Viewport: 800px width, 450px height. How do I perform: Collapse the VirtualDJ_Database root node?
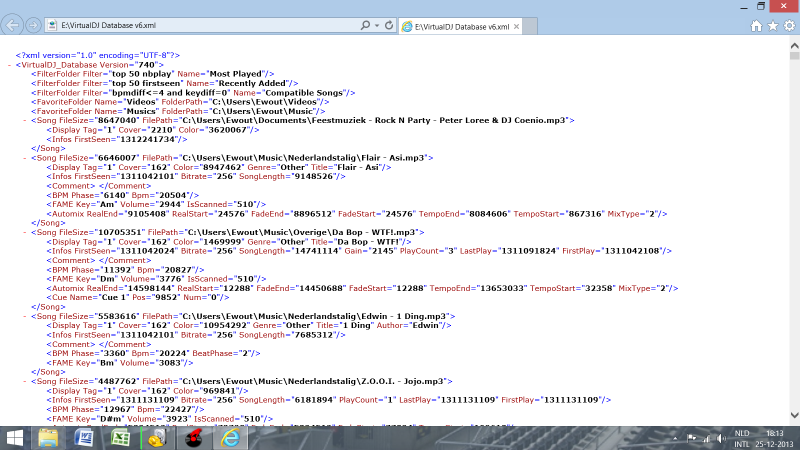10,65
